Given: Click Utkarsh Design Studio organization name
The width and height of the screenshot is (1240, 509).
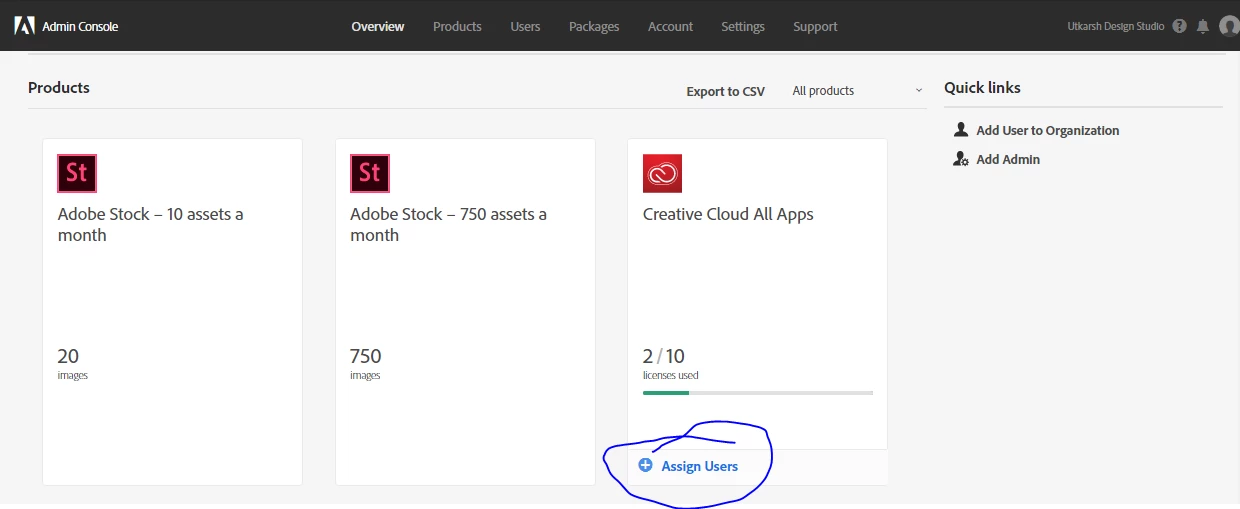Looking at the screenshot, I should pyautogui.click(x=1116, y=26).
